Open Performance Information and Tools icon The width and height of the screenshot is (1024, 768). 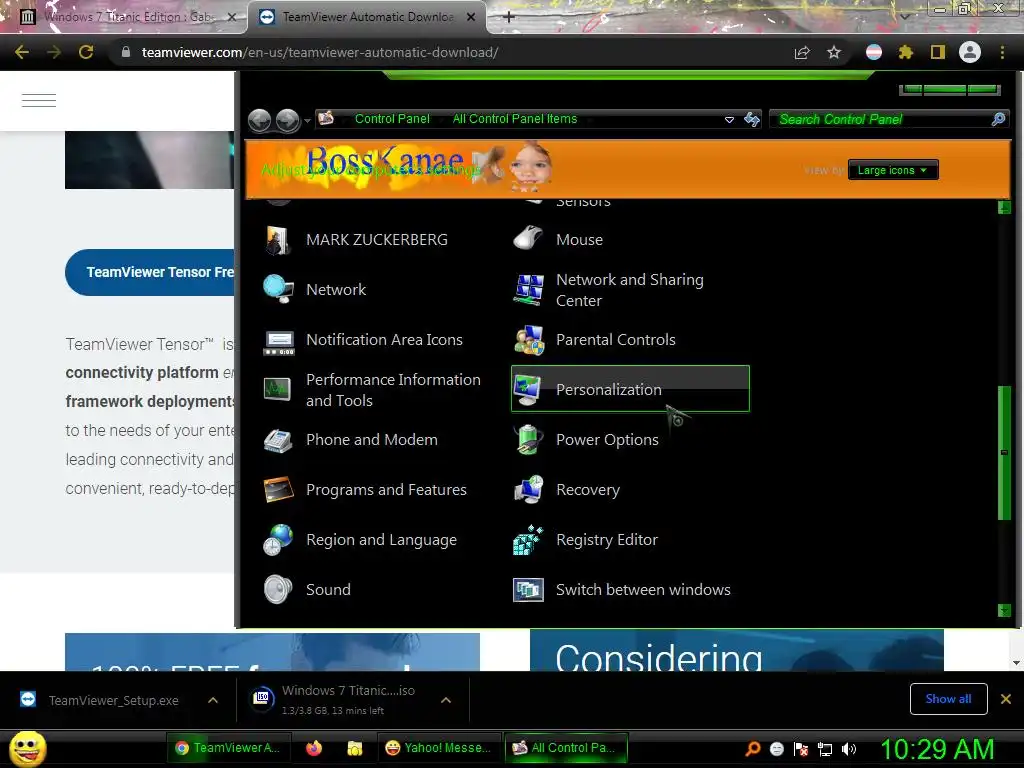278,390
